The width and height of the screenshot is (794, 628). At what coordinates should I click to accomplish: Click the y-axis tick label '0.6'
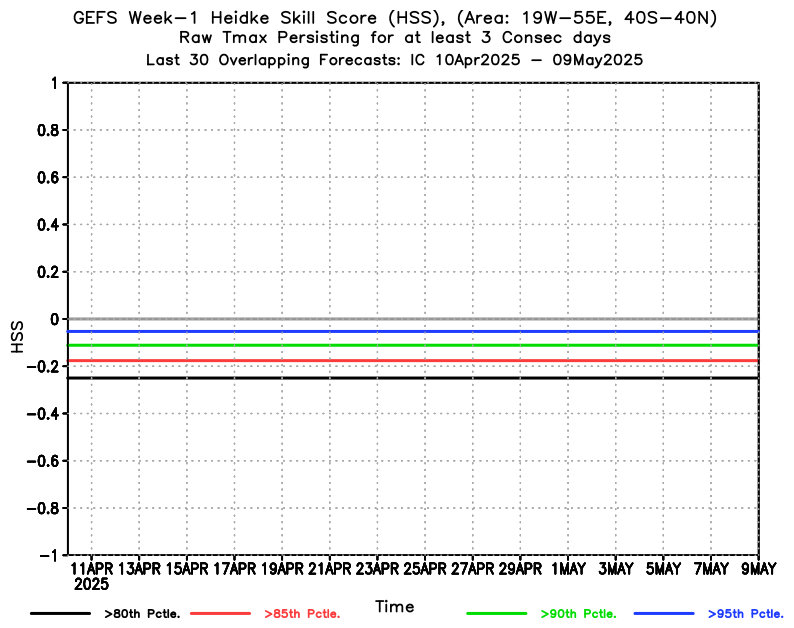tap(48, 178)
